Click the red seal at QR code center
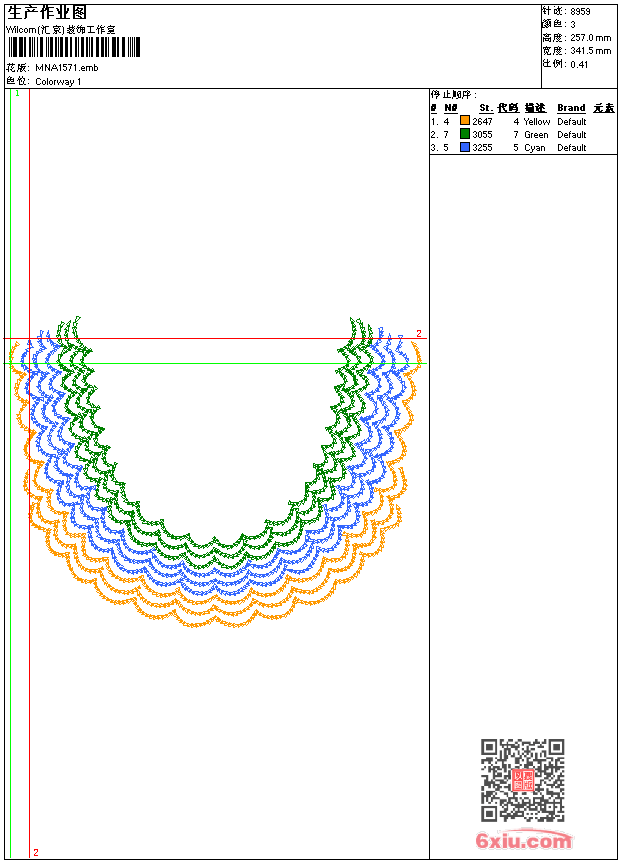Viewport: 620px width, 860px height. [523, 781]
